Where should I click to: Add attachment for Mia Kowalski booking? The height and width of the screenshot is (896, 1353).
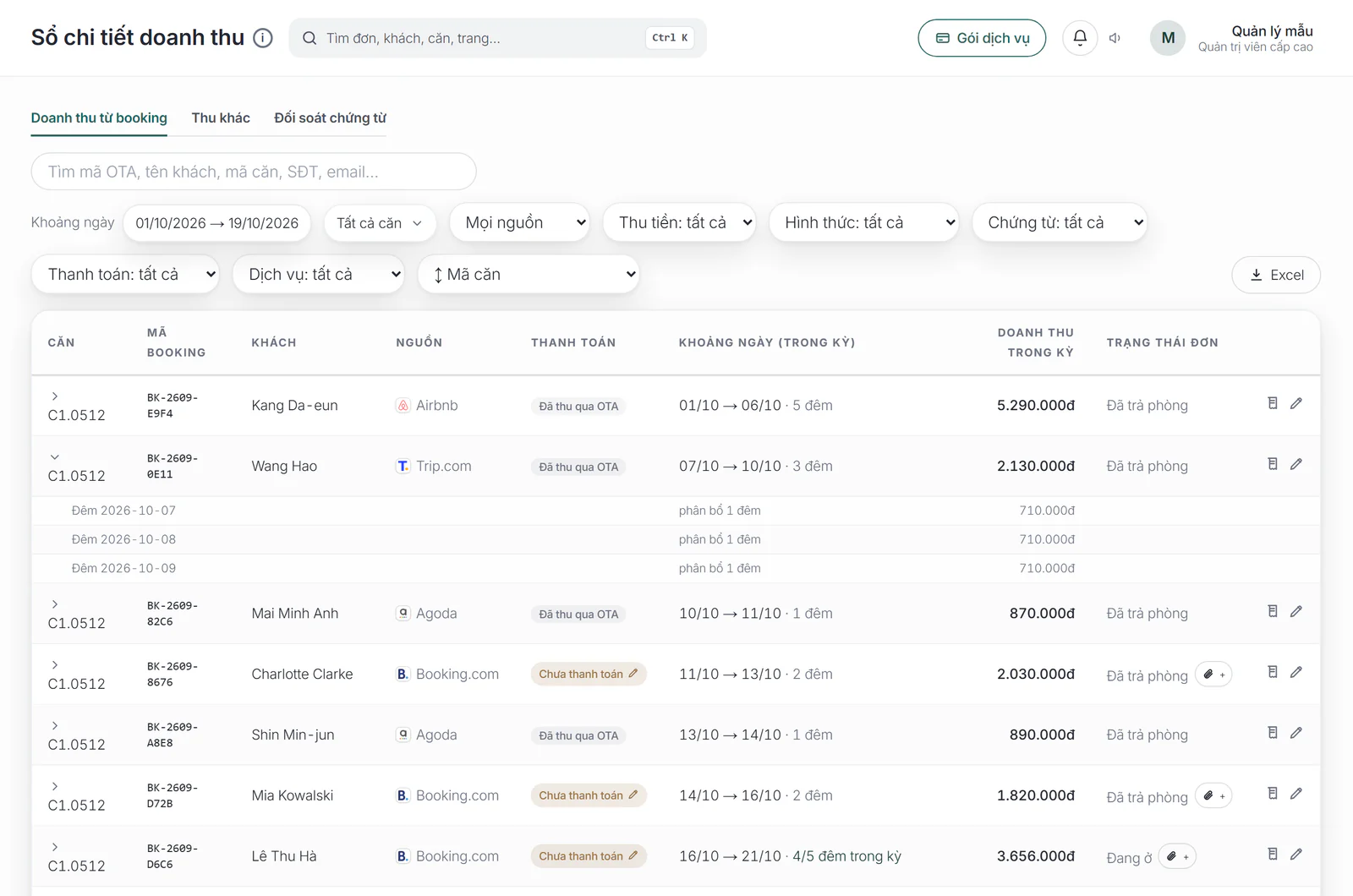(1213, 796)
